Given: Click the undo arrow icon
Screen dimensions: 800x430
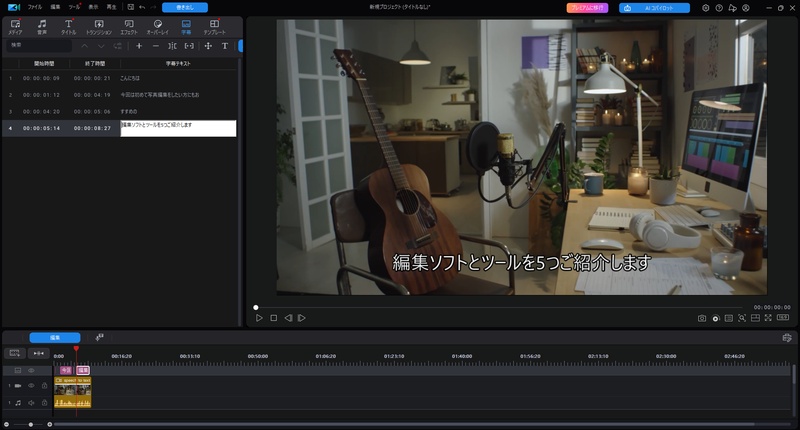Looking at the screenshot, I should click(x=142, y=7).
